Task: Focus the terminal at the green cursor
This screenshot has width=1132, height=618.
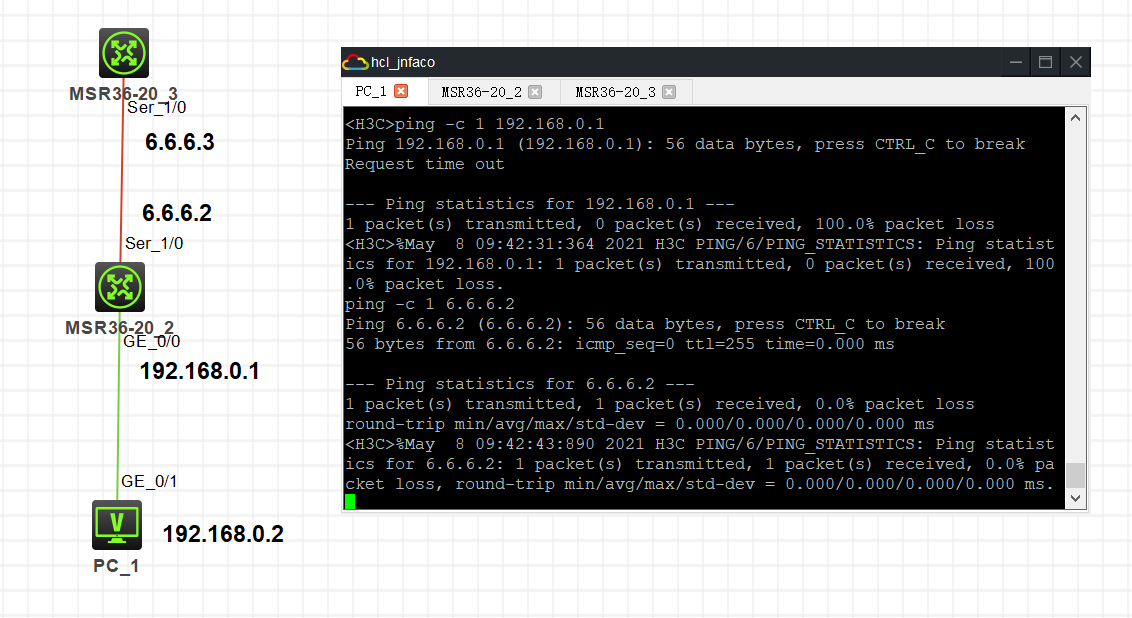Action: (x=350, y=501)
